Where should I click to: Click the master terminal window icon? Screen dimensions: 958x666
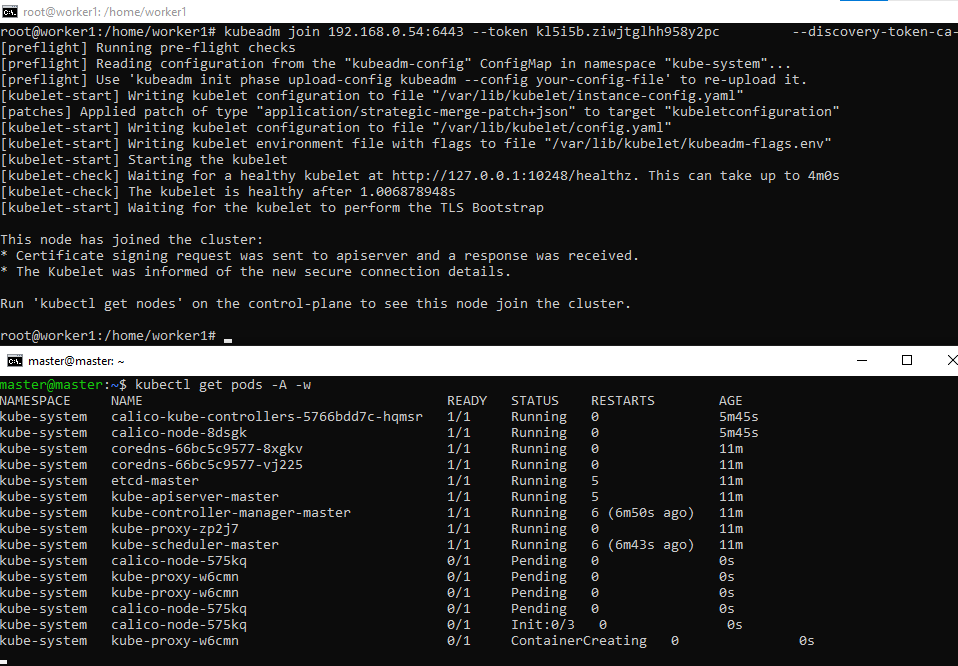(15, 361)
